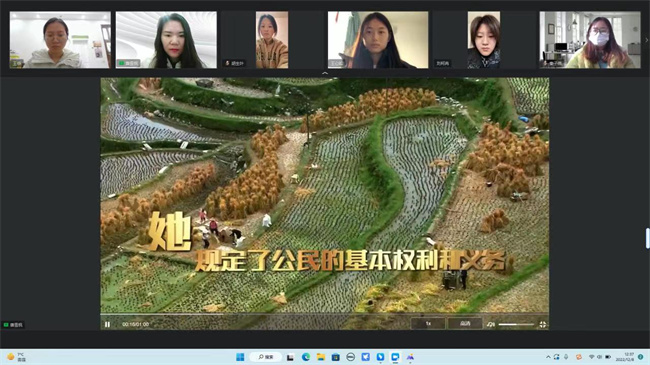This screenshot has height=365, width=650.
Task: Switch to the meeting app taskbar icon
Action: (395, 357)
